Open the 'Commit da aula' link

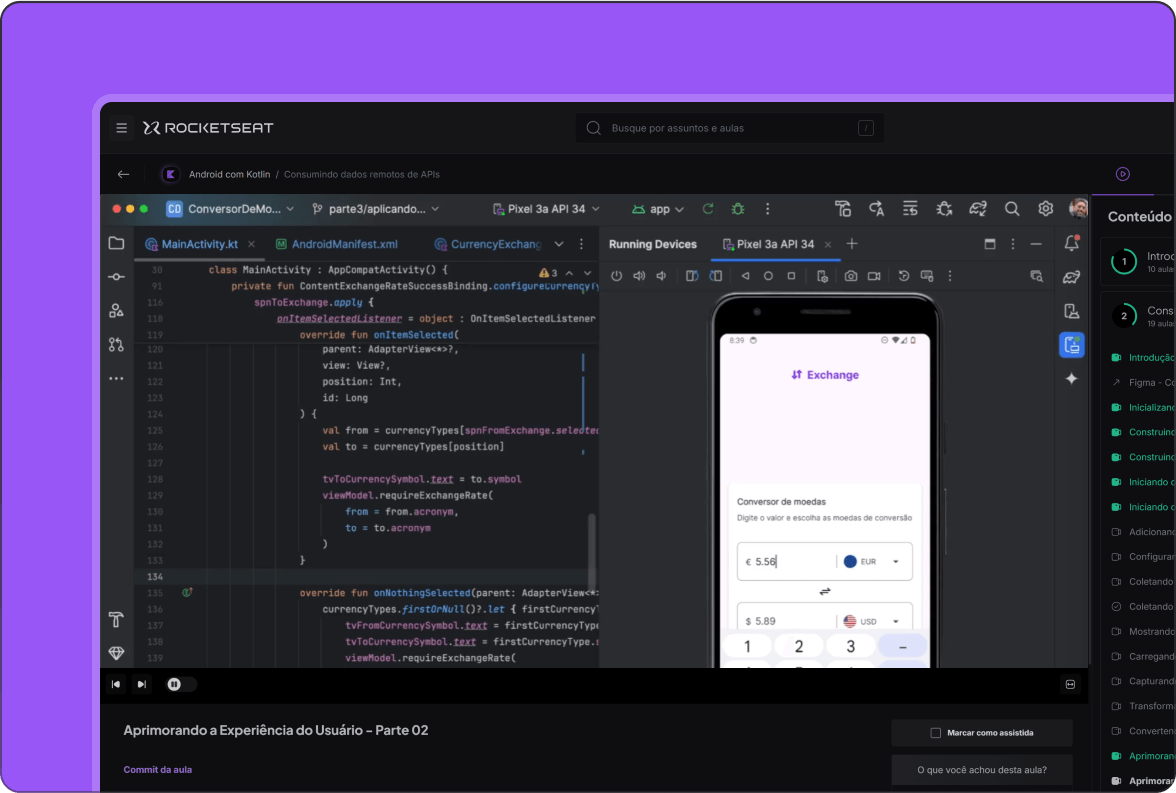pos(157,770)
